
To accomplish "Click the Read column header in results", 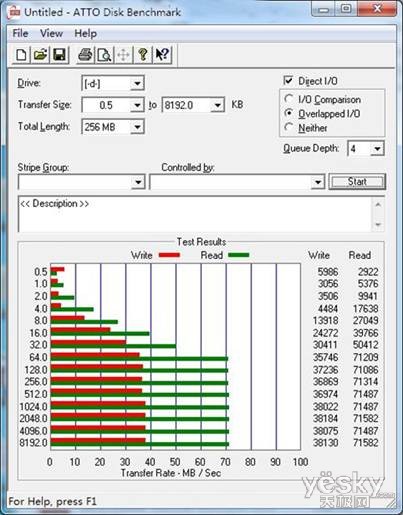I will coord(360,255).
